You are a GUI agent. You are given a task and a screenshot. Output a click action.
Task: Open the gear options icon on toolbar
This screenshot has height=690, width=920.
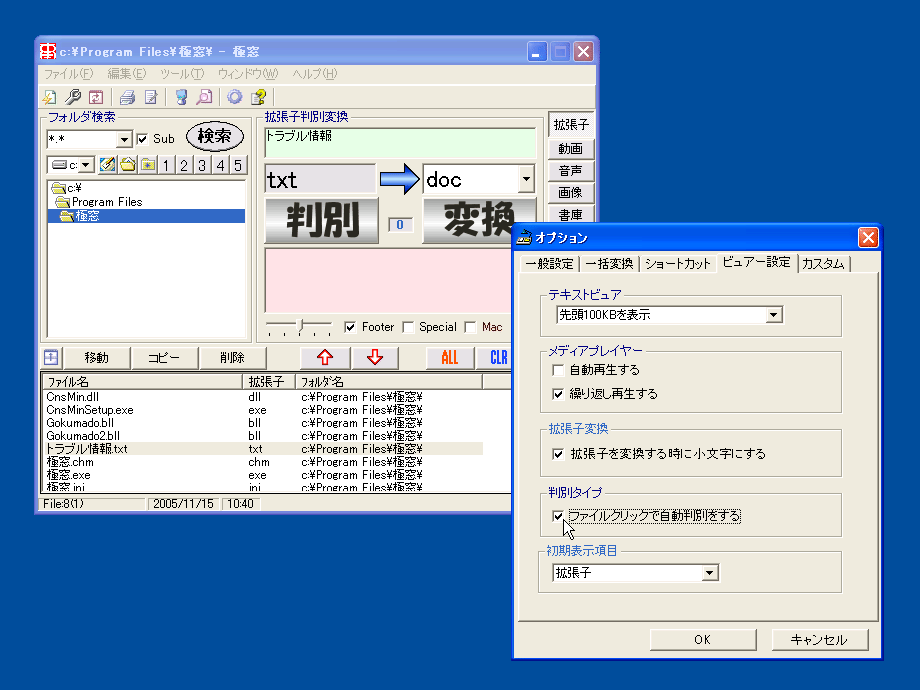tap(234, 96)
